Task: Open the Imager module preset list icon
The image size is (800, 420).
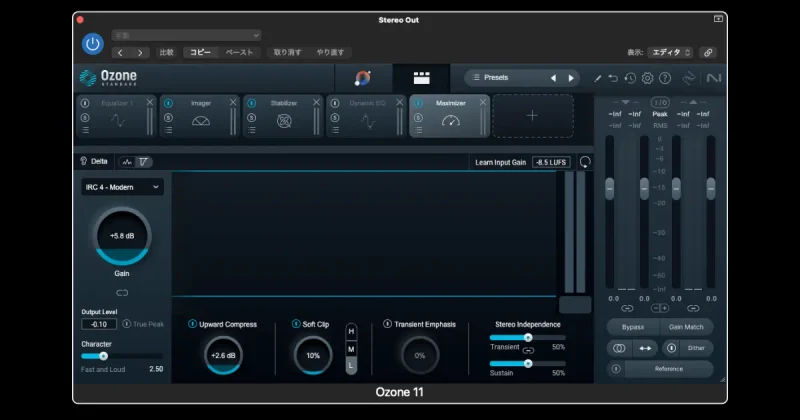Action: coord(168,130)
